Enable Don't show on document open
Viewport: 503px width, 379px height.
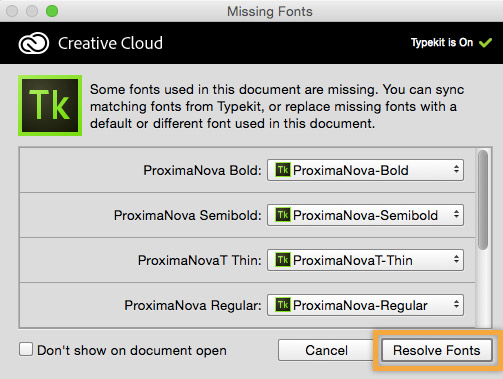pos(26,350)
